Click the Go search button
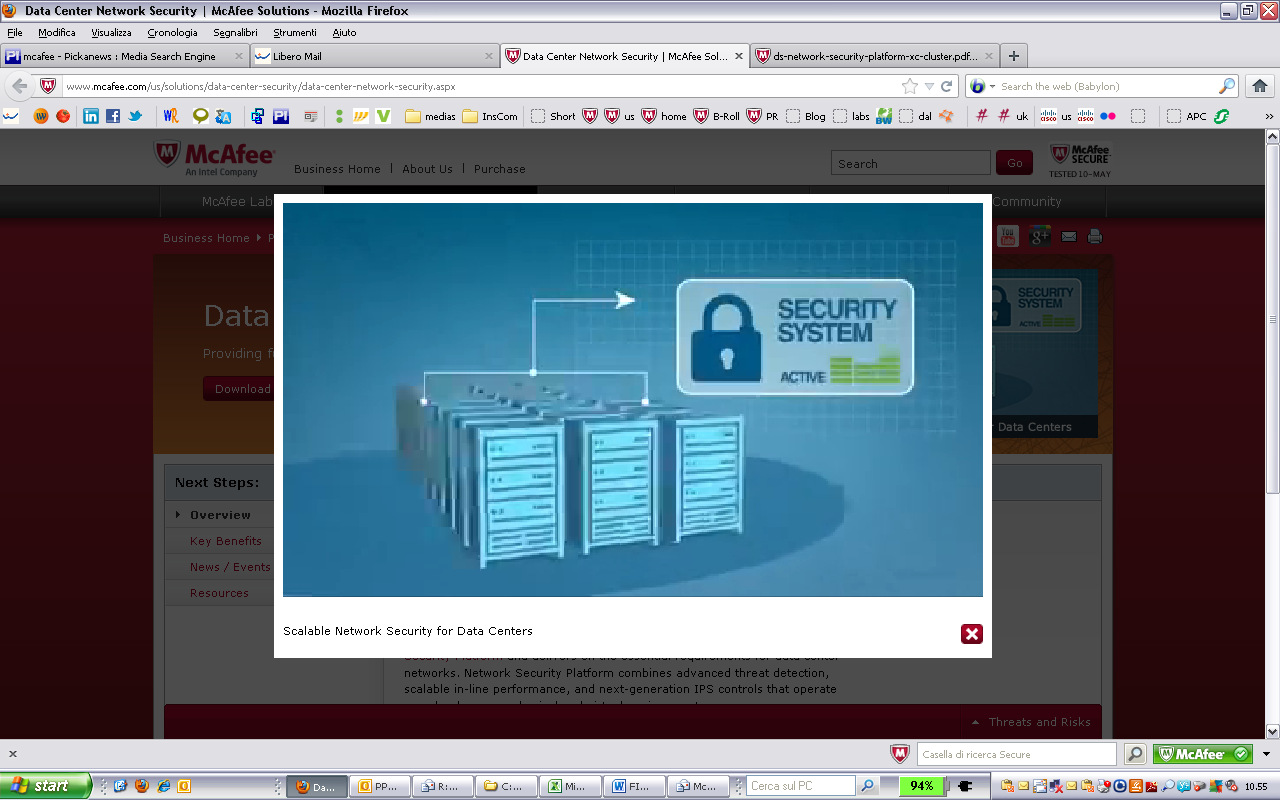This screenshot has width=1280, height=800. click(1014, 162)
